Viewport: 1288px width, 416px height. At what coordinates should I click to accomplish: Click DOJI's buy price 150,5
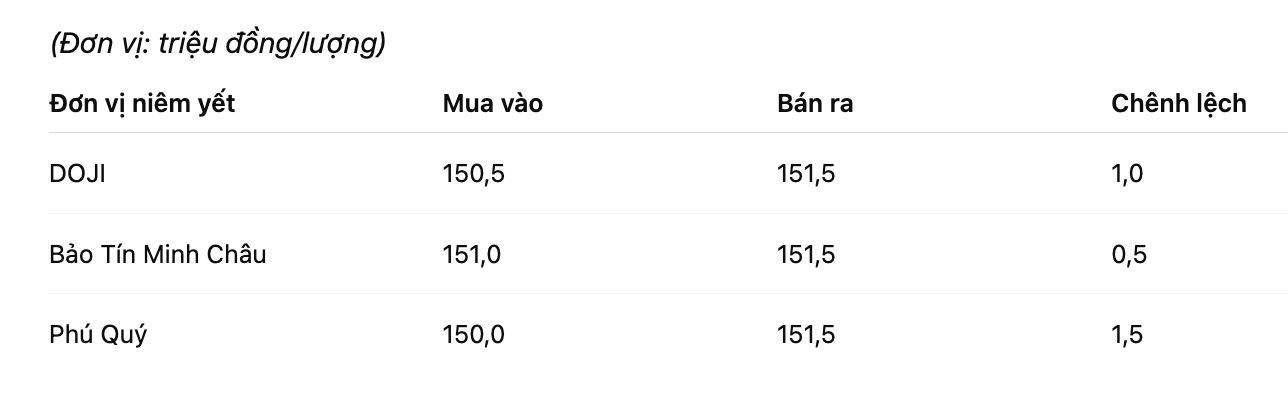pos(473,174)
